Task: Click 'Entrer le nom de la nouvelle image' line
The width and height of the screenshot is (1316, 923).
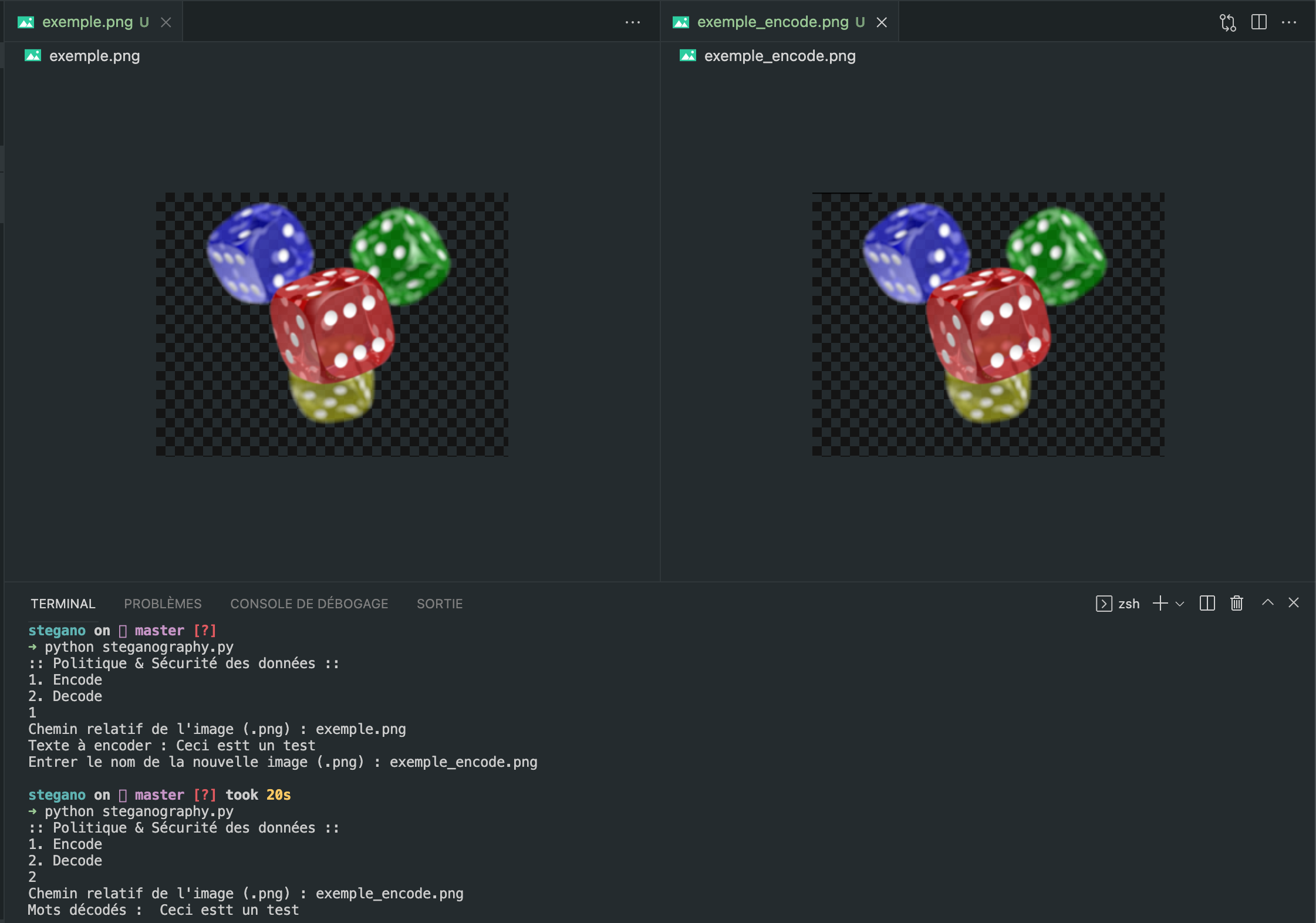Action: click(x=283, y=762)
